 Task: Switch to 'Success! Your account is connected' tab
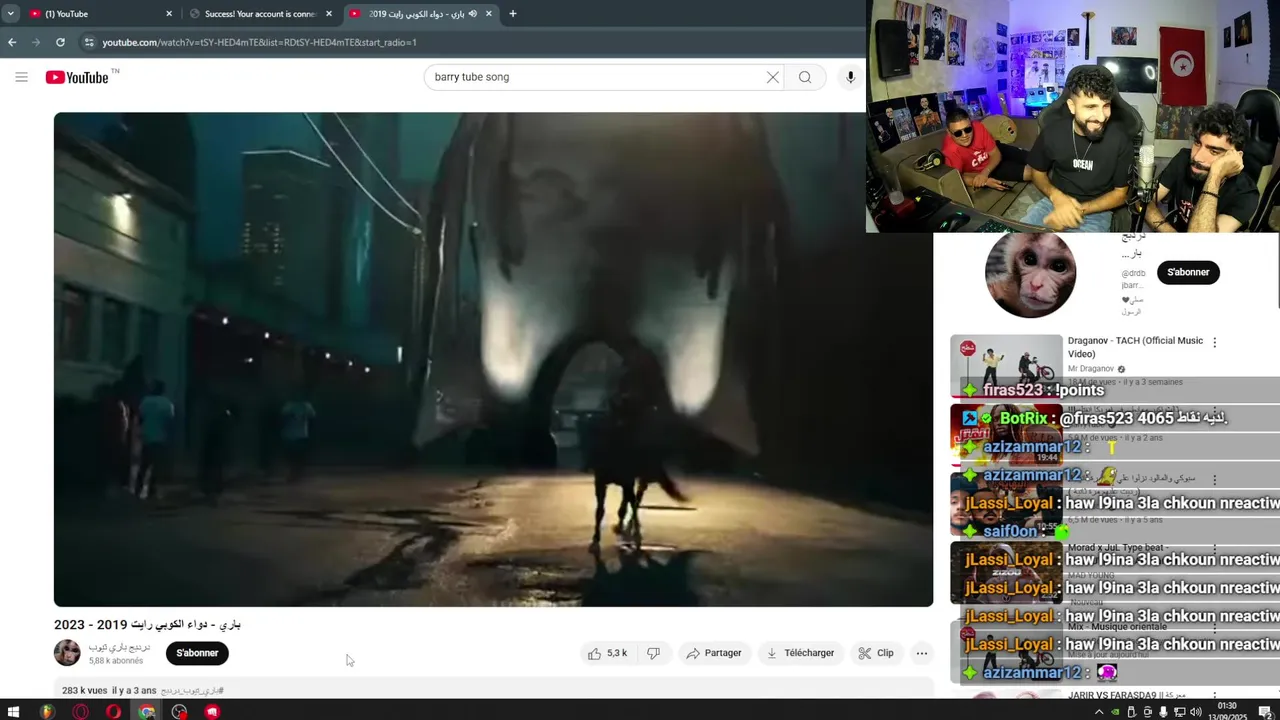[x=259, y=14]
